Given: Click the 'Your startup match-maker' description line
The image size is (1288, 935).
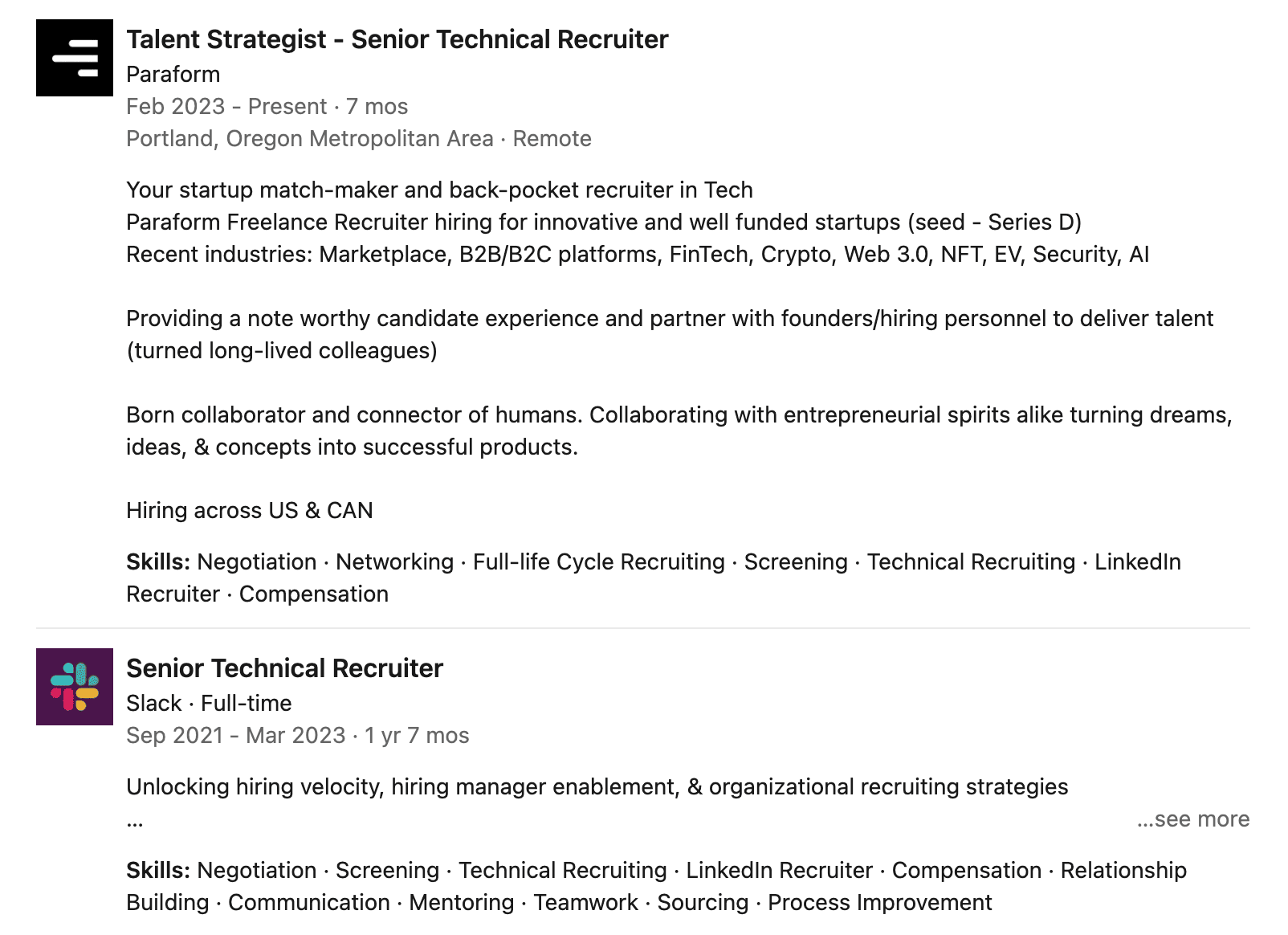Looking at the screenshot, I should pyautogui.click(x=439, y=190).
